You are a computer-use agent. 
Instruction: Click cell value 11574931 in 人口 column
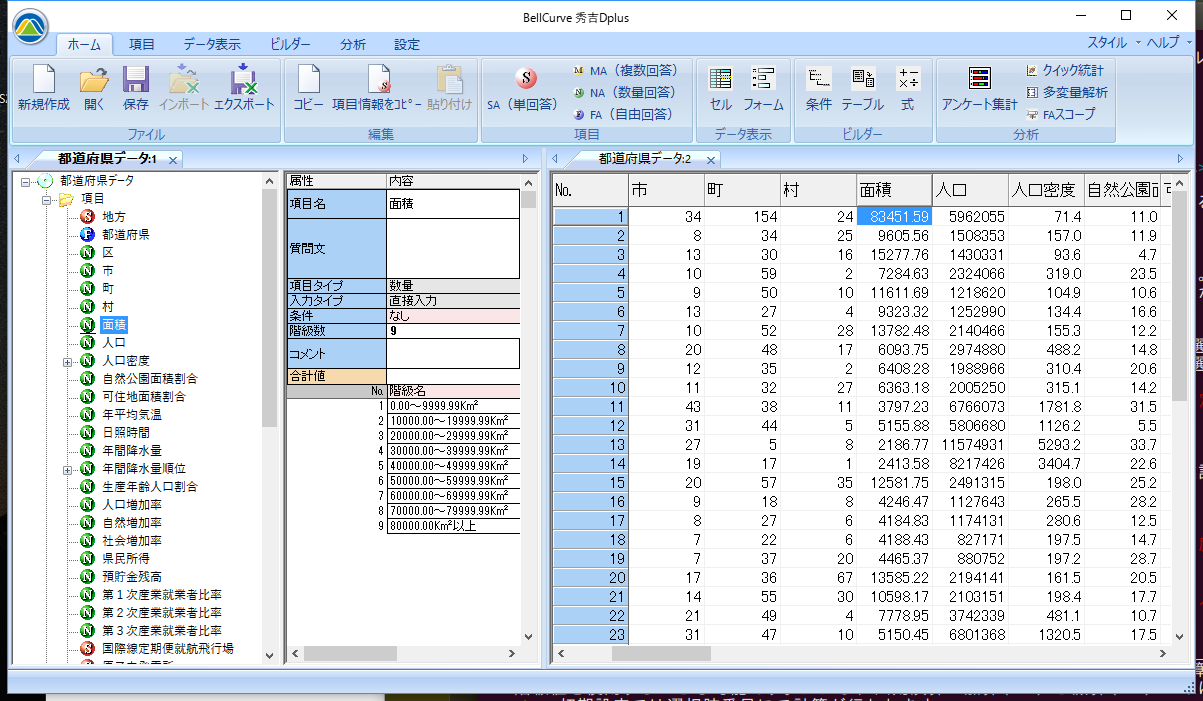969,443
